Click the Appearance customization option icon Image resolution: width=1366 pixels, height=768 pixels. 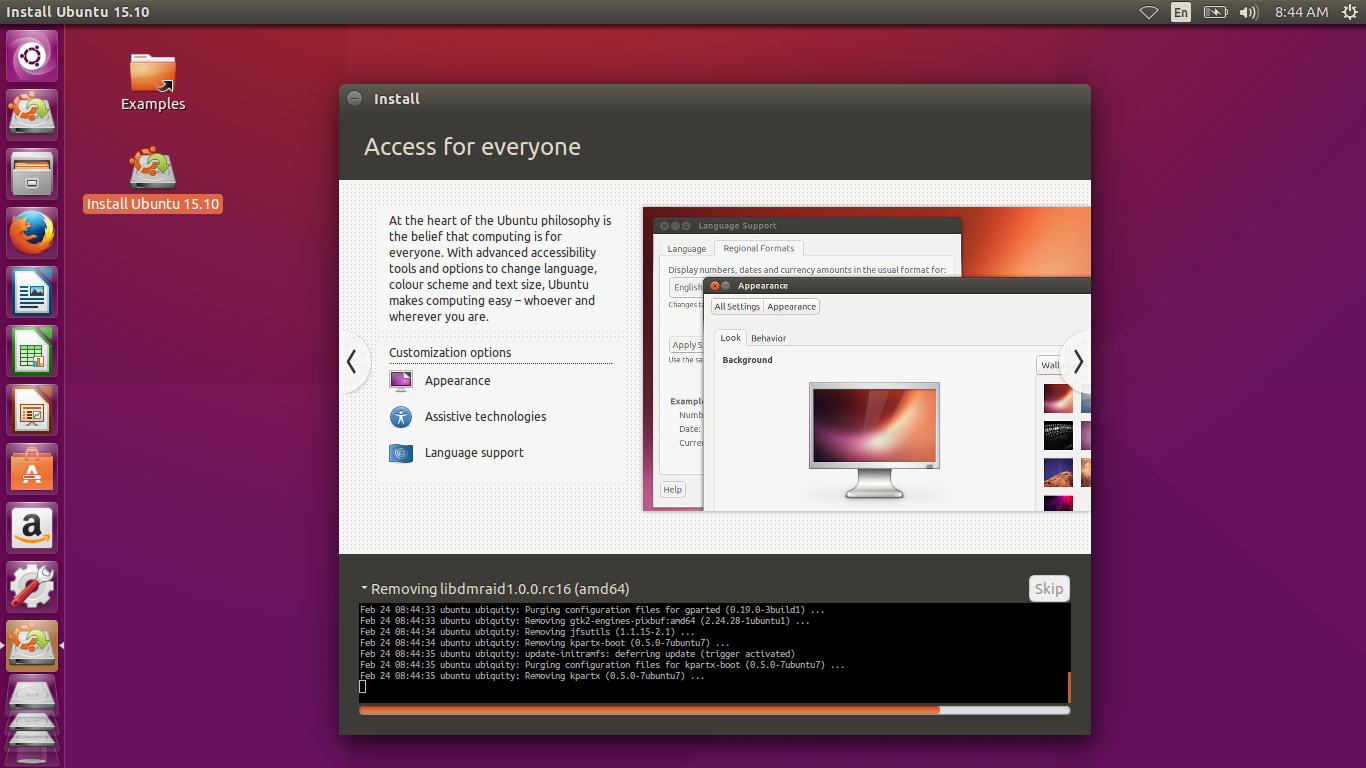coord(400,381)
